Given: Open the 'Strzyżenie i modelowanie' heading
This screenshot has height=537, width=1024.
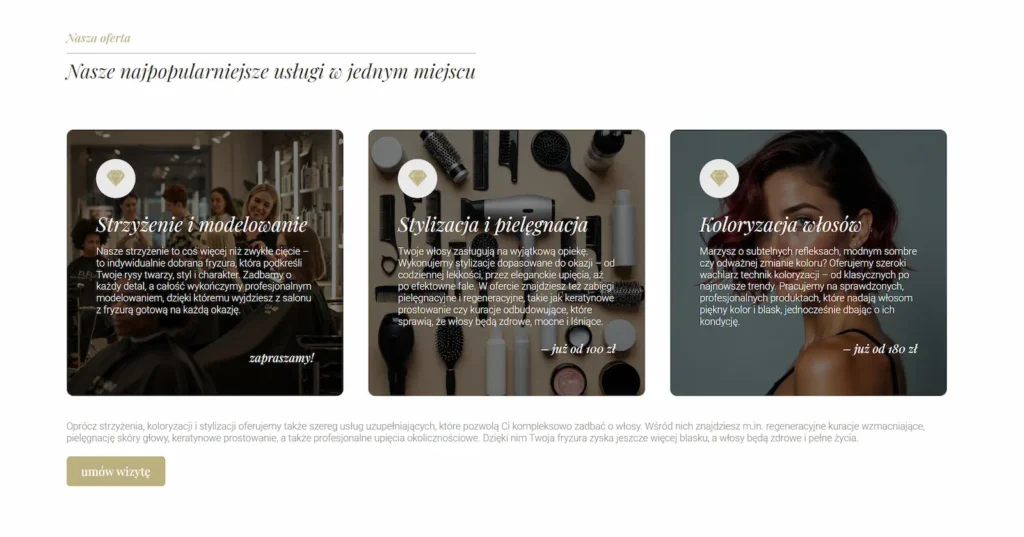Looking at the screenshot, I should 202,225.
